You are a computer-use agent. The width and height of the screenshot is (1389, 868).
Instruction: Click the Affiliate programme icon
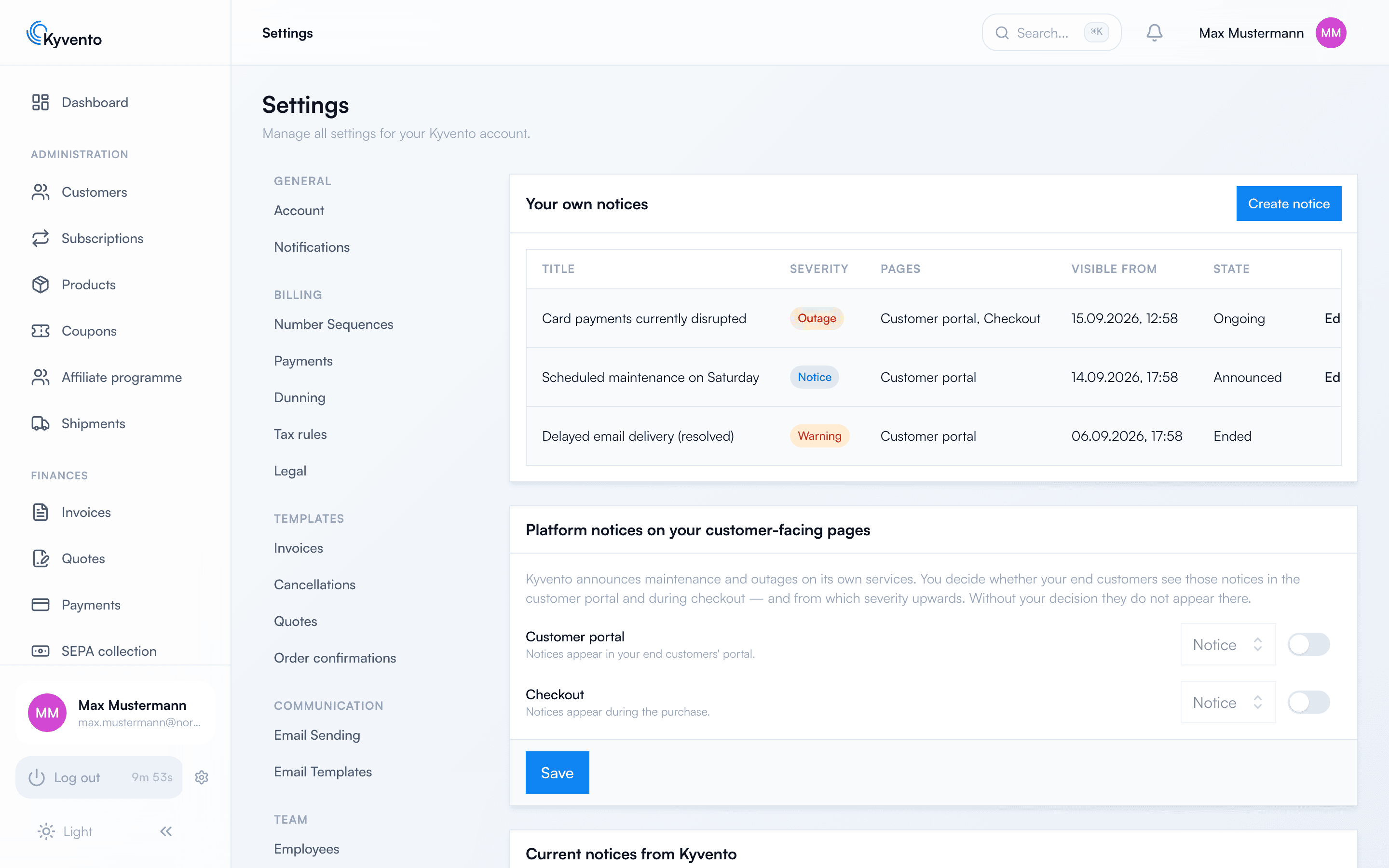click(x=40, y=377)
